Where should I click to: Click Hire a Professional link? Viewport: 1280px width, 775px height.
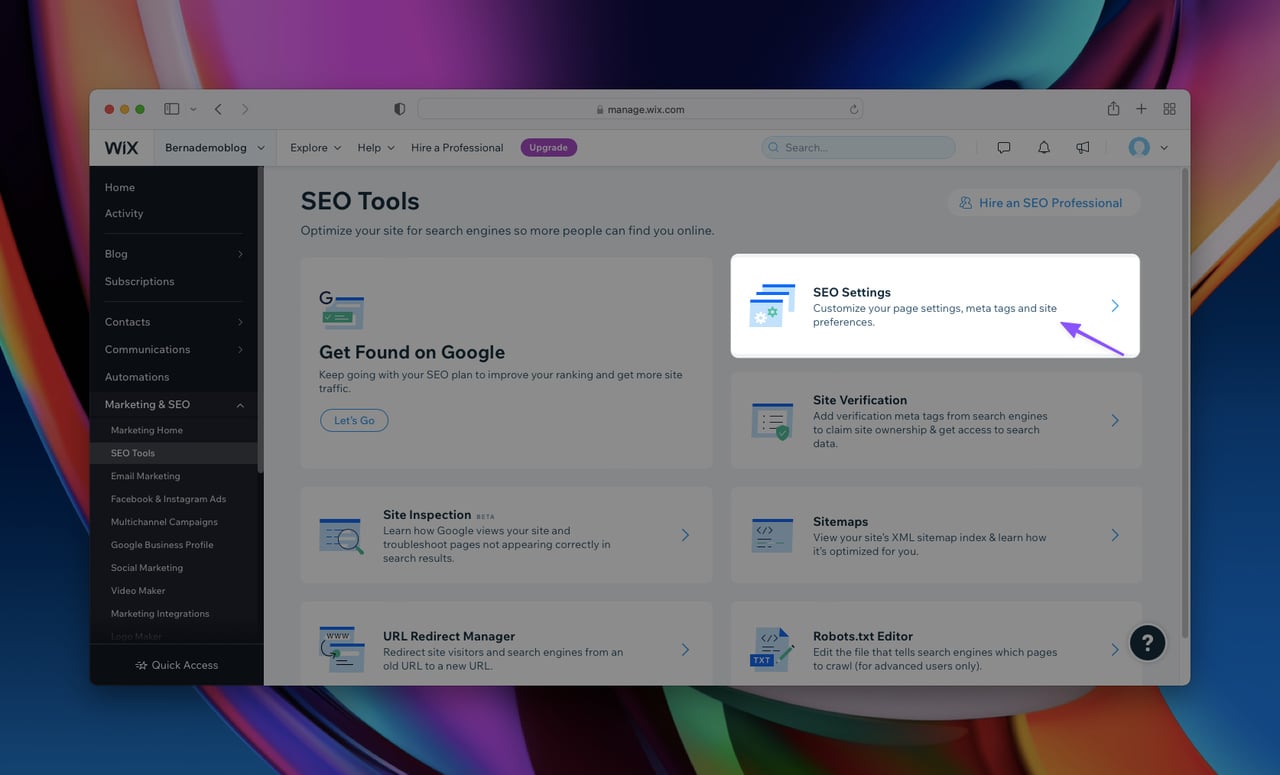(x=457, y=148)
